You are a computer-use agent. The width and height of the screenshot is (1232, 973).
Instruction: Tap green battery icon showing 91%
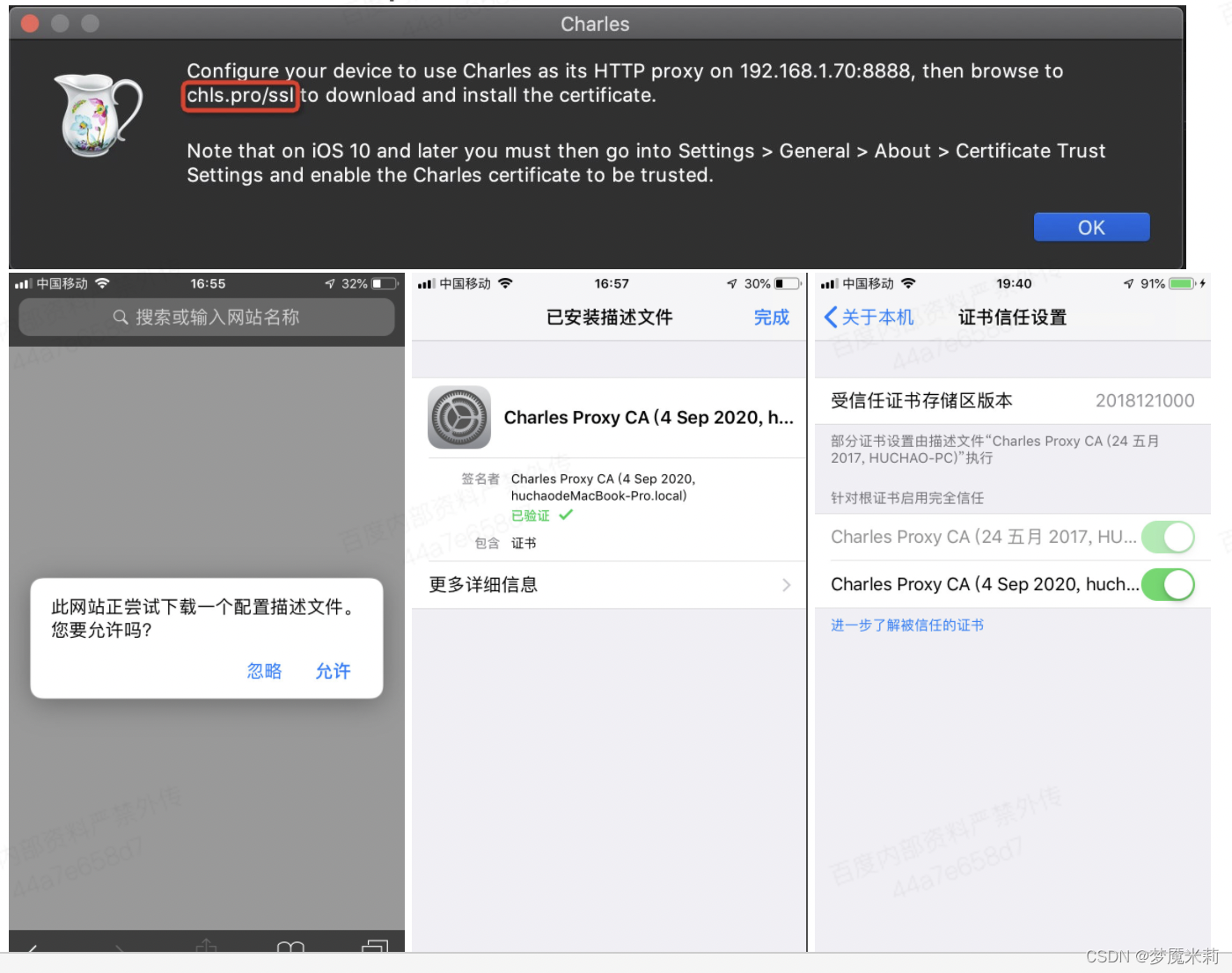coord(1183,283)
